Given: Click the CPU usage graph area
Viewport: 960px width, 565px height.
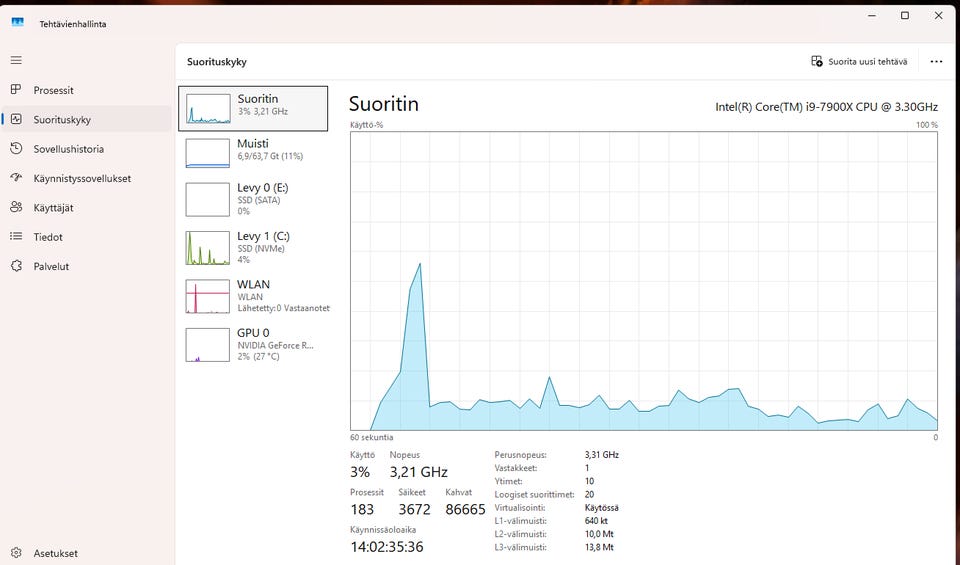Looking at the screenshot, I should [x=643, y=281].
